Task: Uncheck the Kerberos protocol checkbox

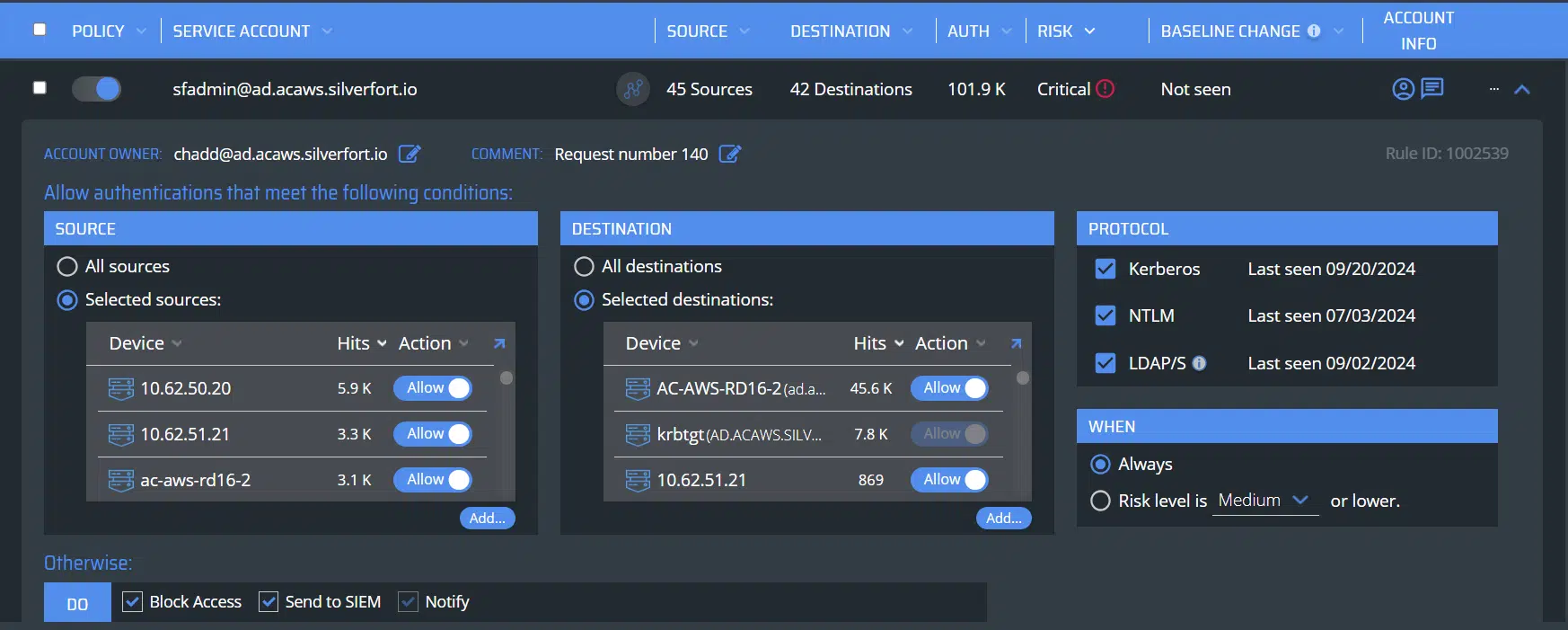Action: (x=1106, y=269)
